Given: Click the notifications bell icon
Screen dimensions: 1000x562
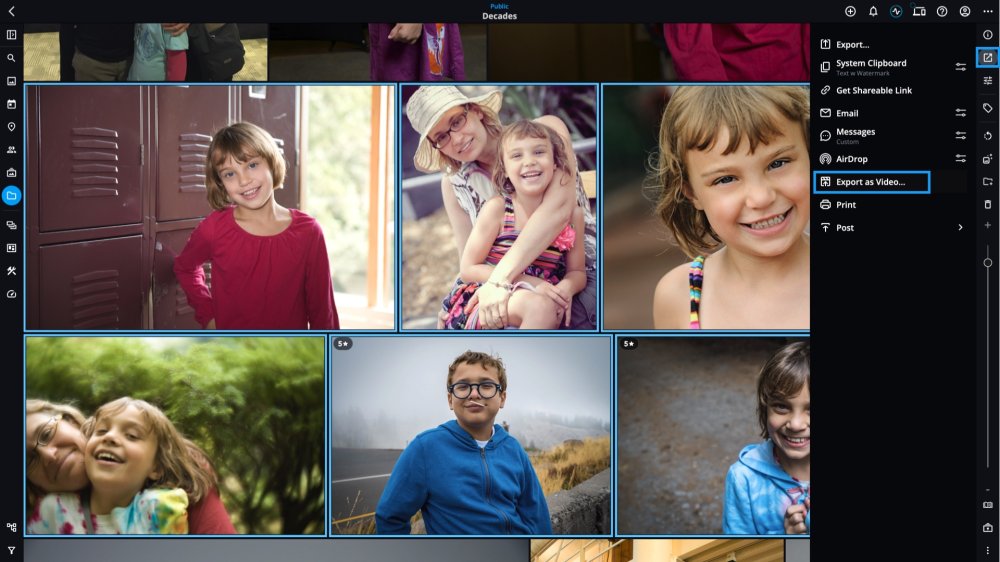Looking at the screenshot, I should coord(873,11).
